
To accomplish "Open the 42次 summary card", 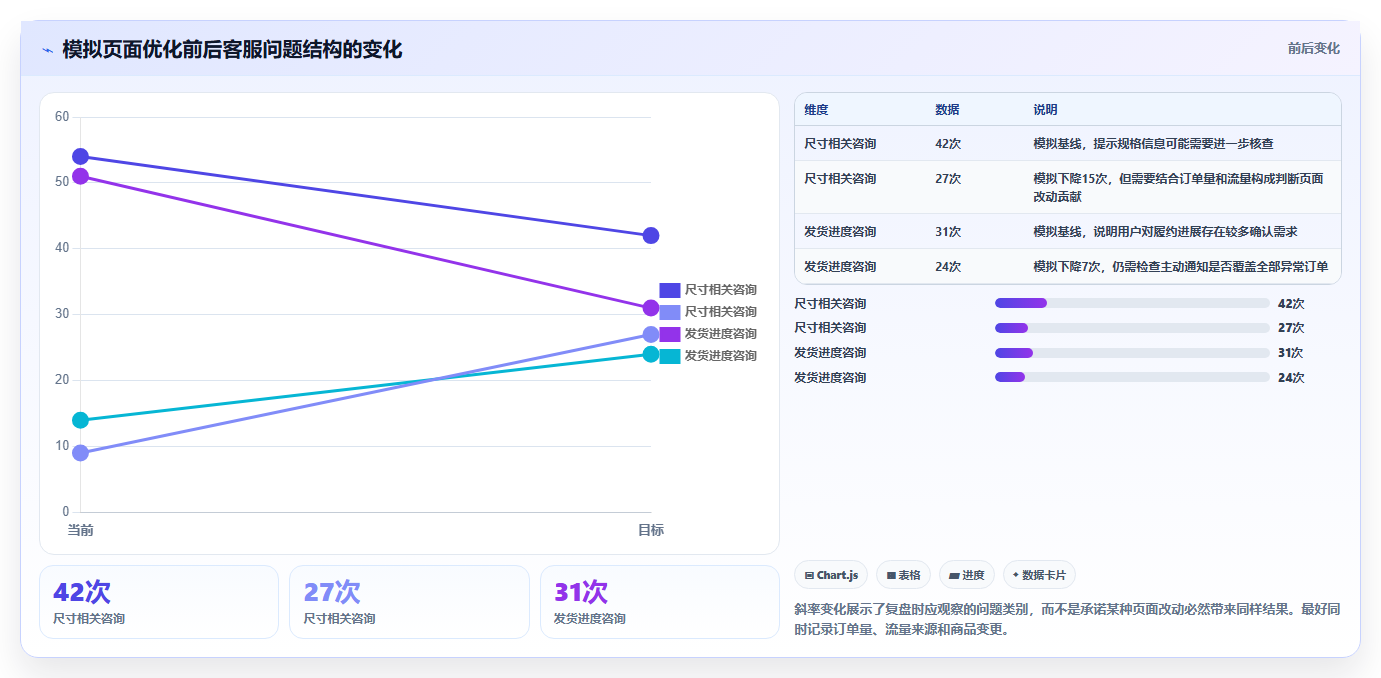I will coord(159,602).
